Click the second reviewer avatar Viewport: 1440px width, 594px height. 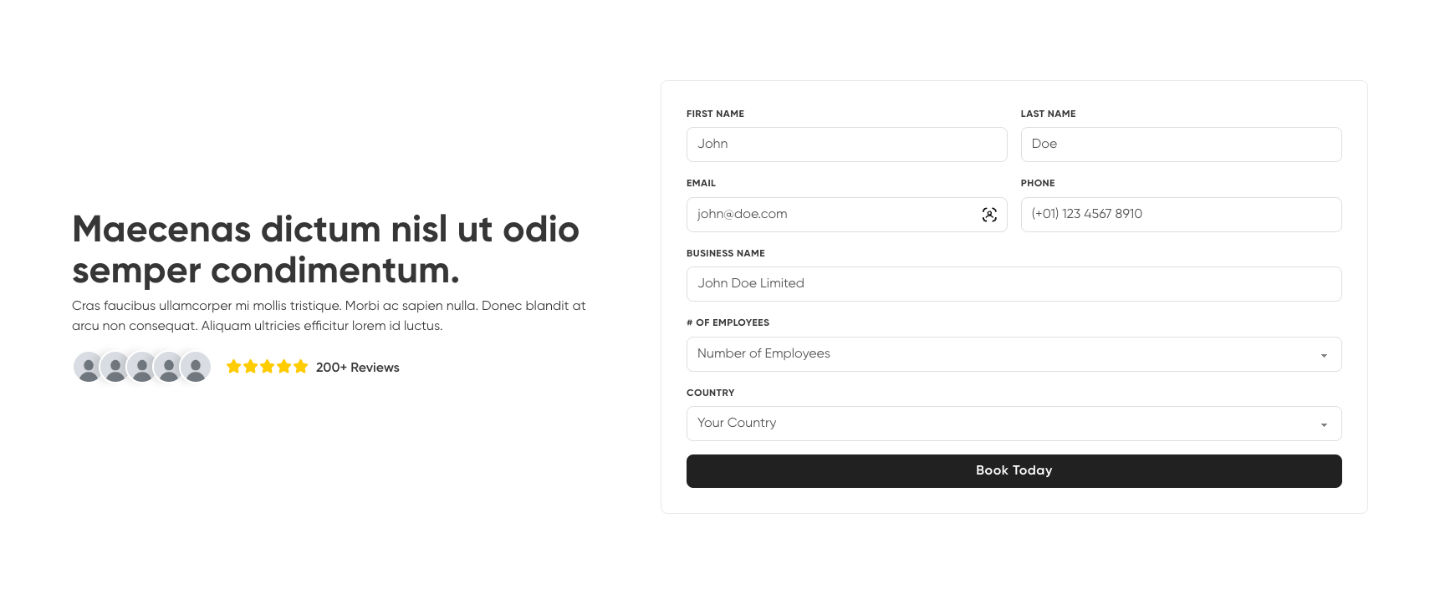click(115, 367)
